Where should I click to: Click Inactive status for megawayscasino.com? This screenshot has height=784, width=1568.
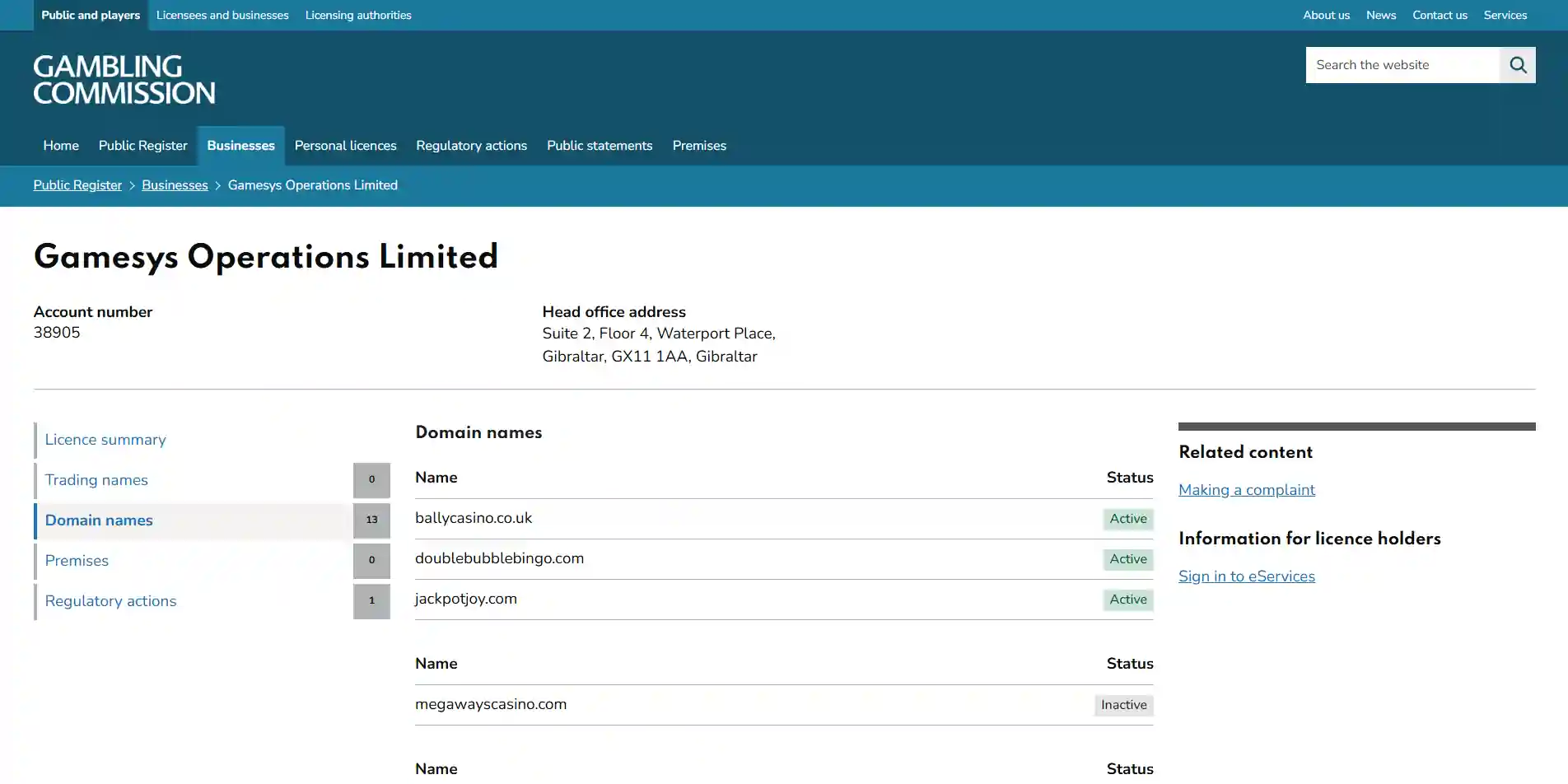(x=1124, y=705)
